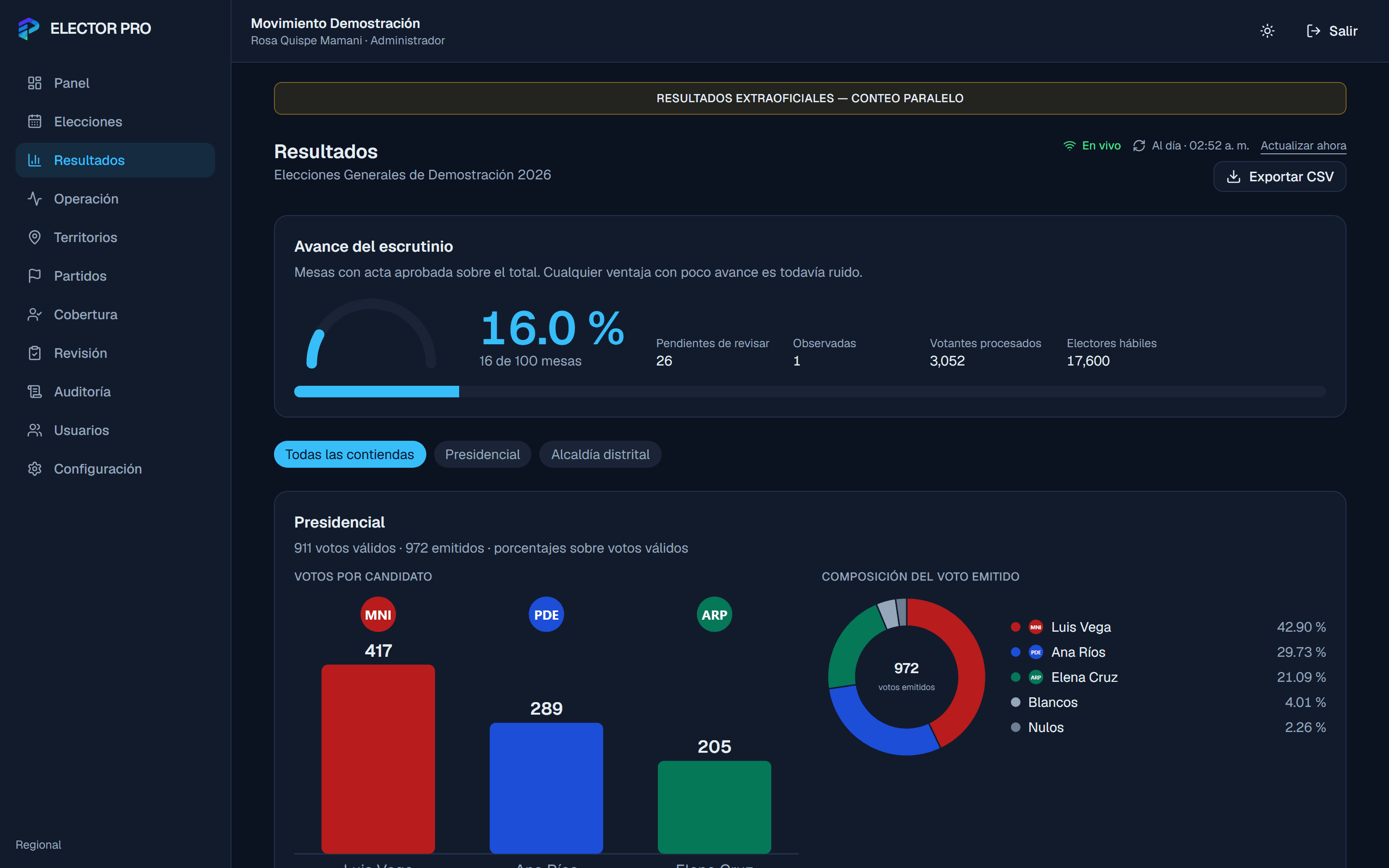This screenshot has height=868, width=1389.
Task: Switch to the Alcaldía distrital tab
Action: pos(600,454)
